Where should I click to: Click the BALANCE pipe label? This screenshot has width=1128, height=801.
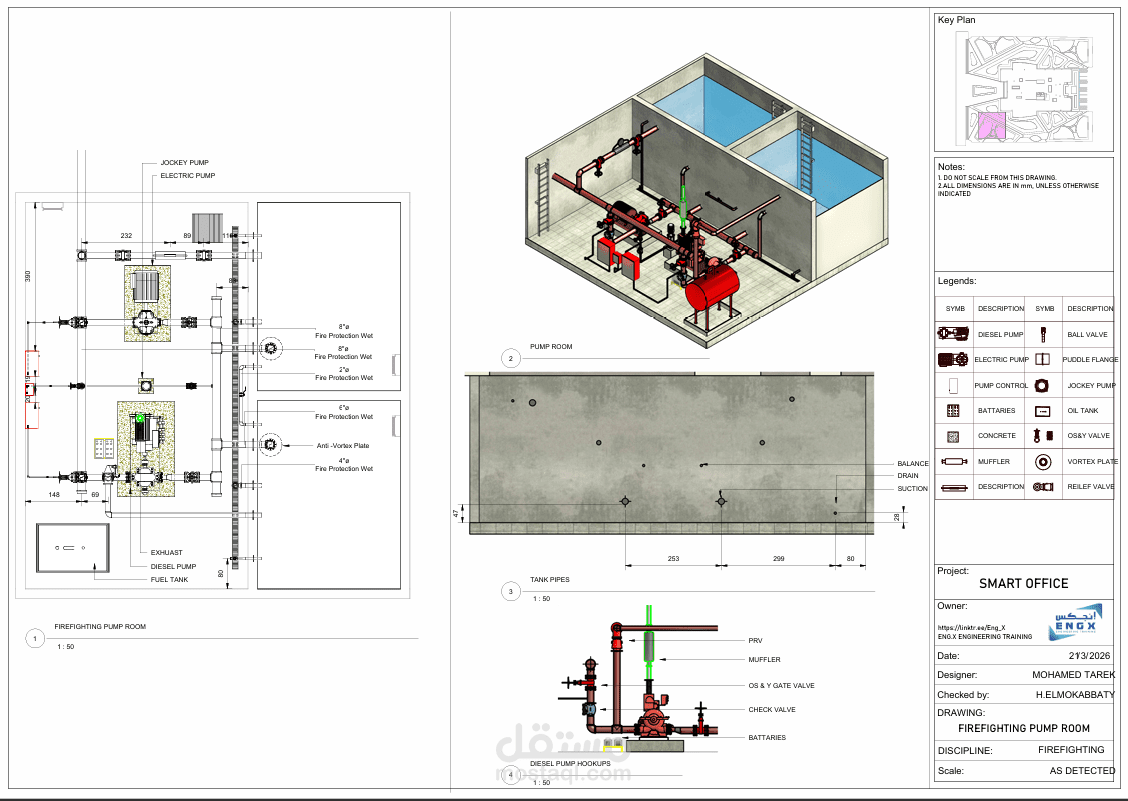point(913,463)
